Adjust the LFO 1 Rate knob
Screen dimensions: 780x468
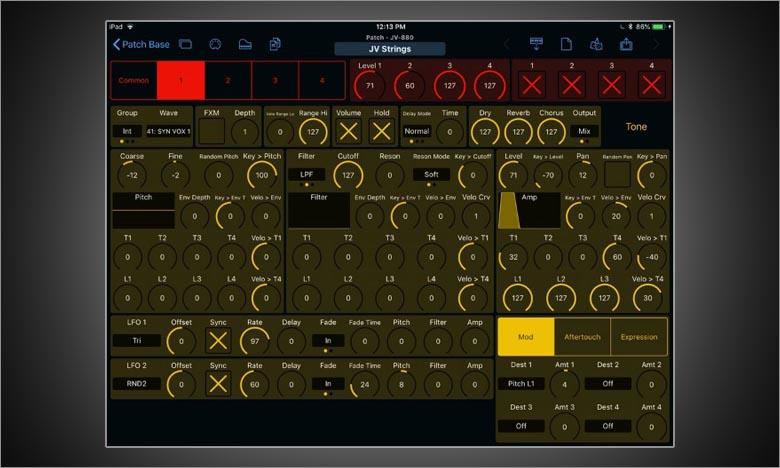click(255, 341)
